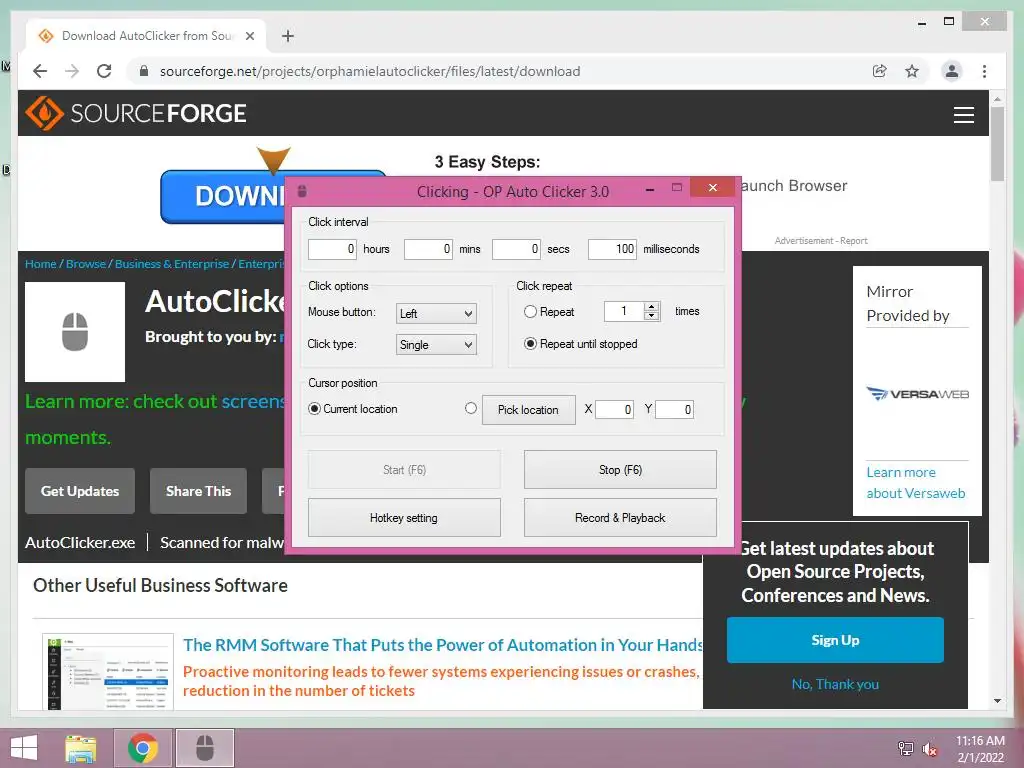This screenshot has width=1024, height=768.
Task: Click the share page icon in address bar
Action: click(x=880, y=71)
